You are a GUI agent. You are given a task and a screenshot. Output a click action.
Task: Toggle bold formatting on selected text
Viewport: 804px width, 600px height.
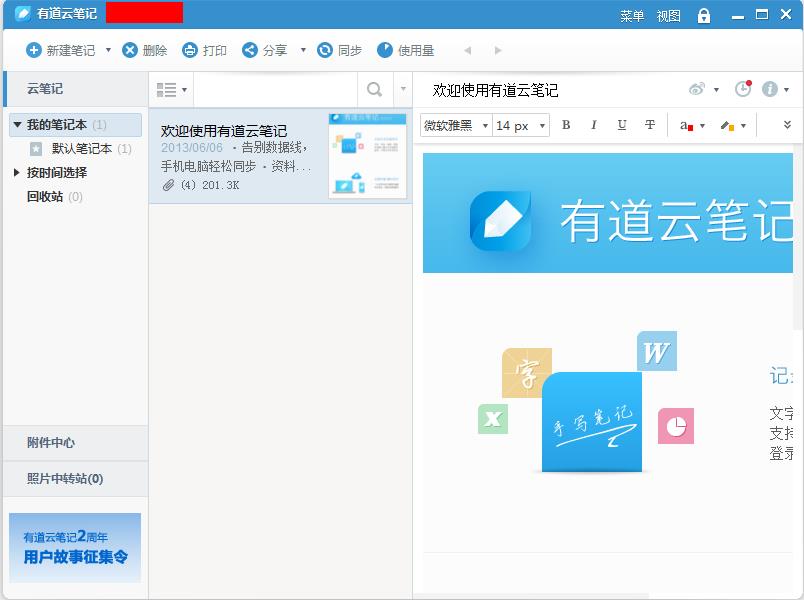pyautogui.click(x=566, y=126)
